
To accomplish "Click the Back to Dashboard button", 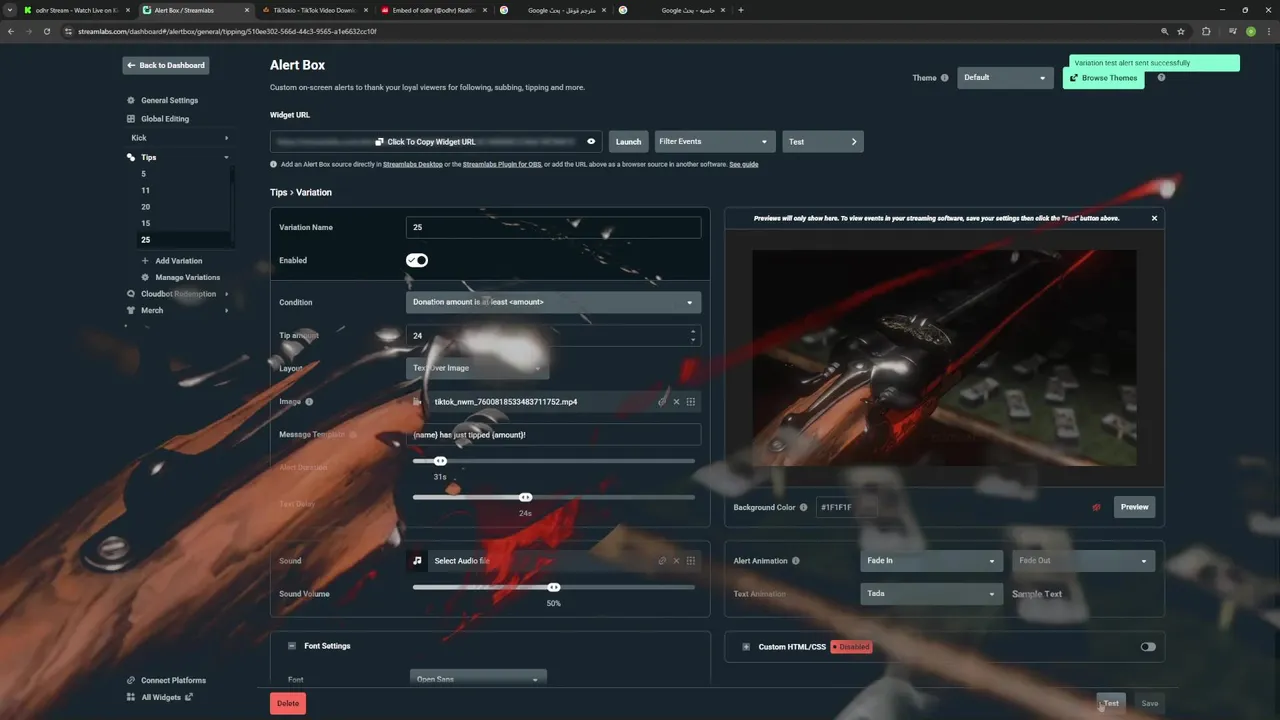I will [166, 65].
